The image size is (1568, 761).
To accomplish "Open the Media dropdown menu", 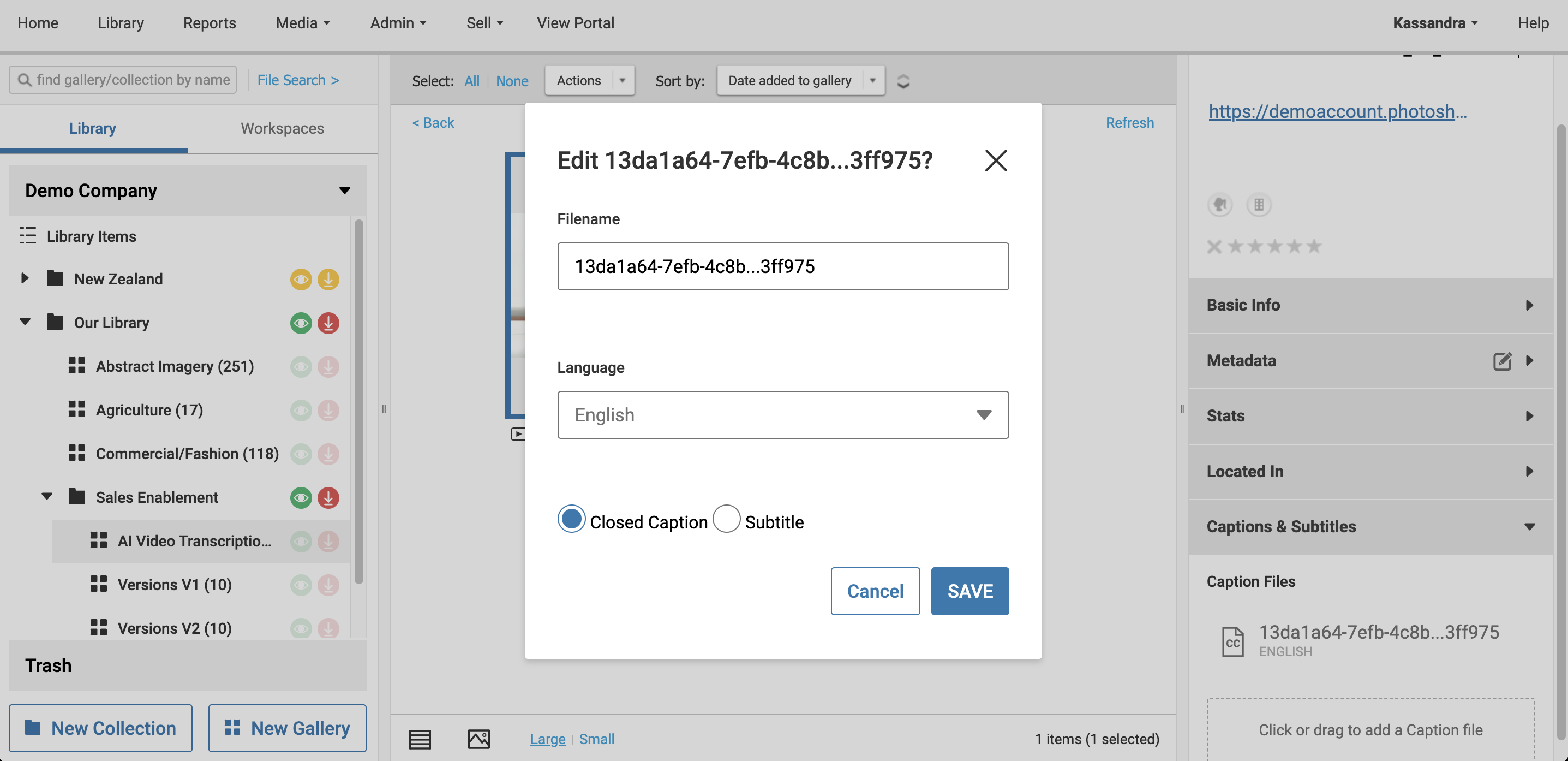I will point(302,23).
